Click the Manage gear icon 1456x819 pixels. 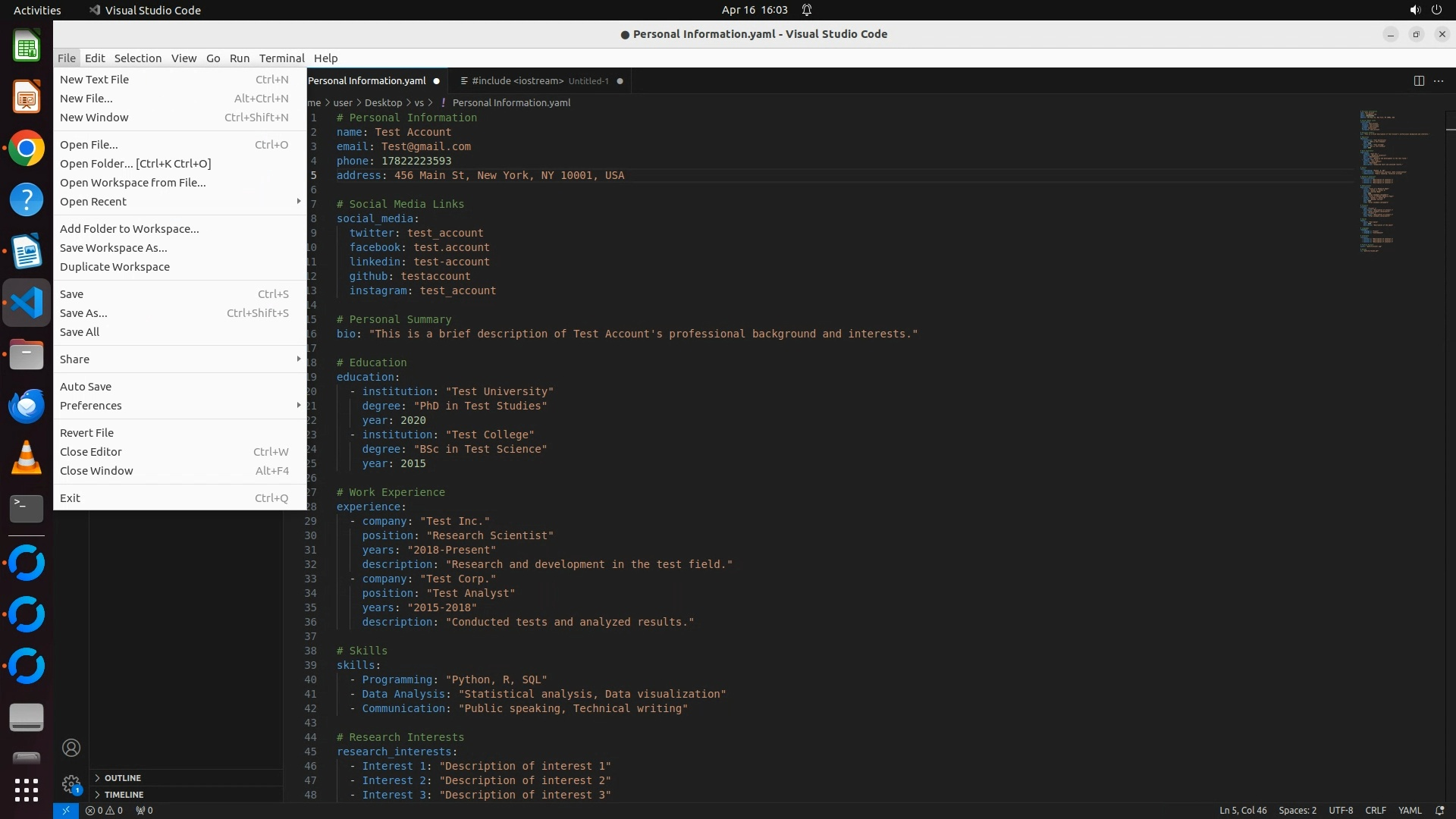point(71,784)
